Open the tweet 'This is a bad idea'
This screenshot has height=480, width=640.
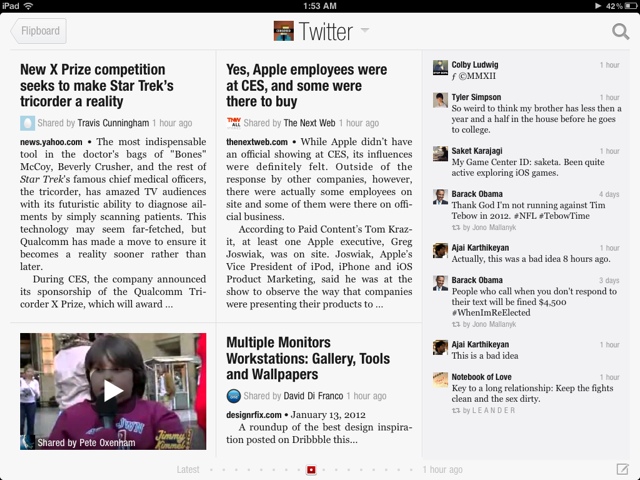pyautogui.click(x=485, y=356)
